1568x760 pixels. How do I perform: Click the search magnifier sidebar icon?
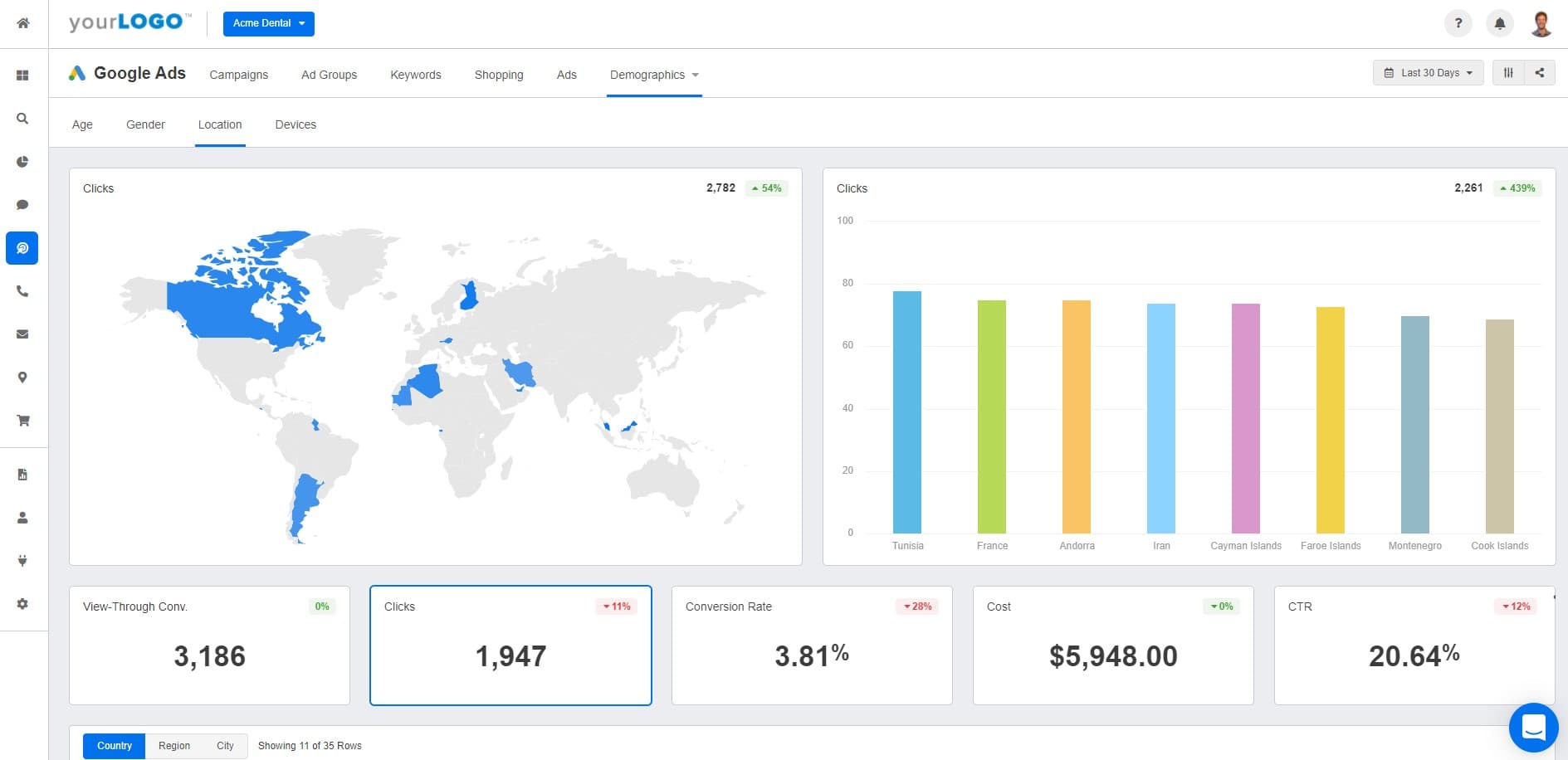pyautogui.click(x=22, y=119)
